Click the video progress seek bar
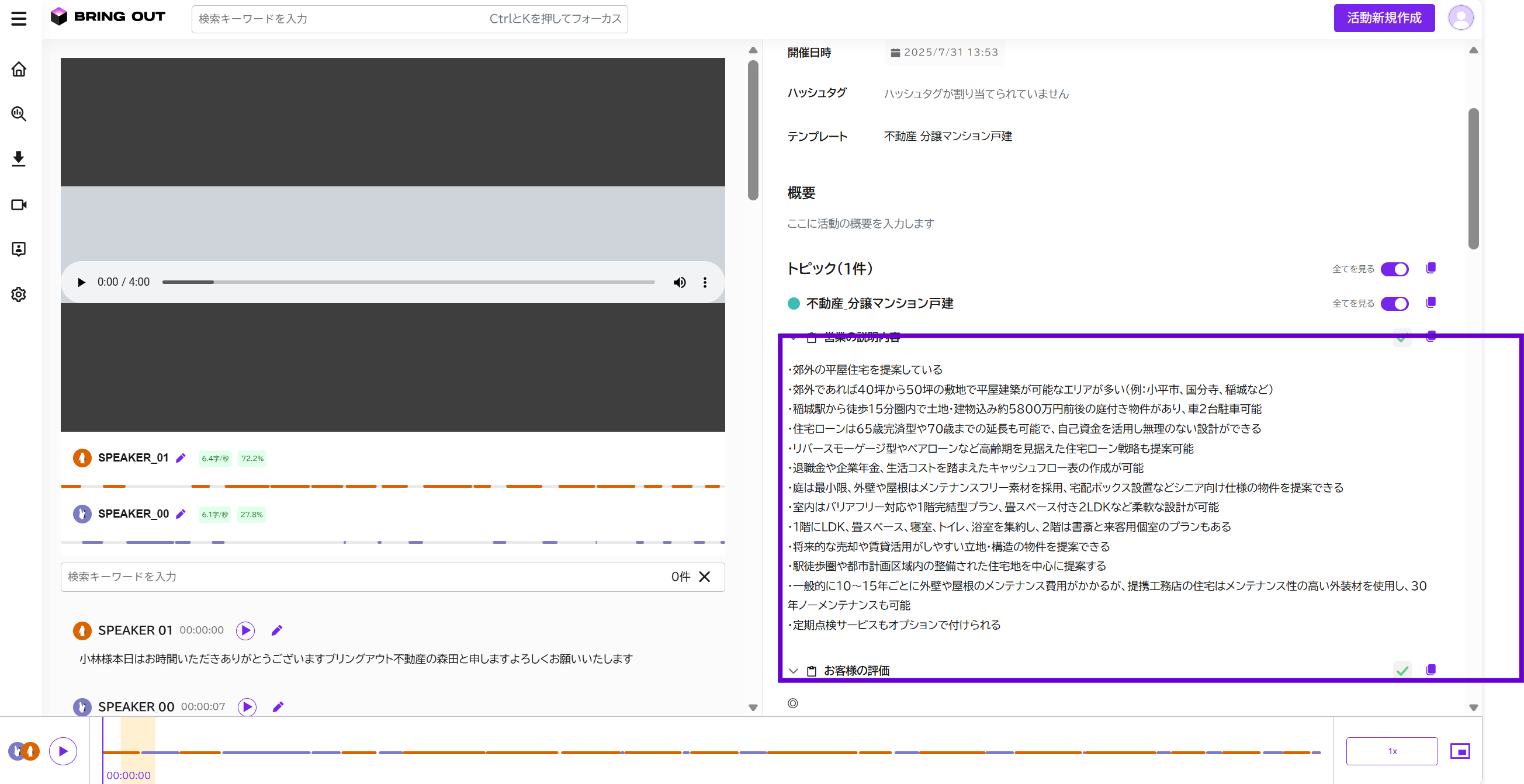Image resolution: width=1524 pixels, height=784 pixels. (408, 283)
